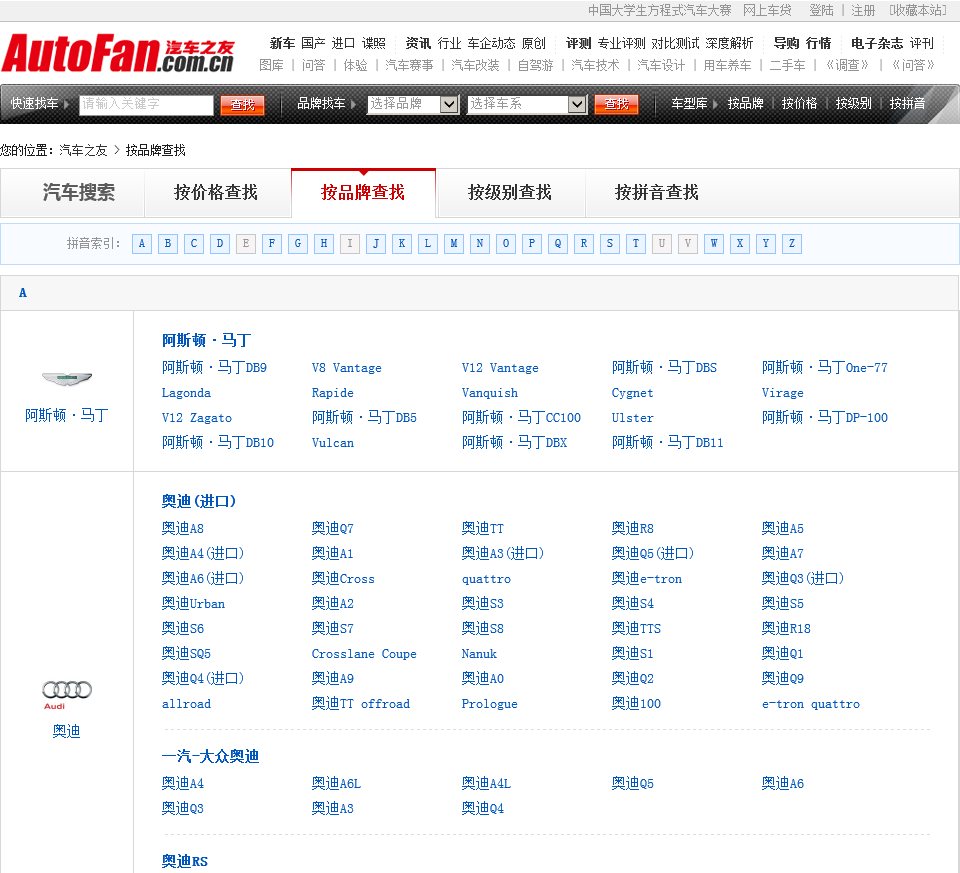Image resolution: width=960 pixels, height=873 pixels.
Task: Jump to pinyin index letter D
Action: click(220, 244)
